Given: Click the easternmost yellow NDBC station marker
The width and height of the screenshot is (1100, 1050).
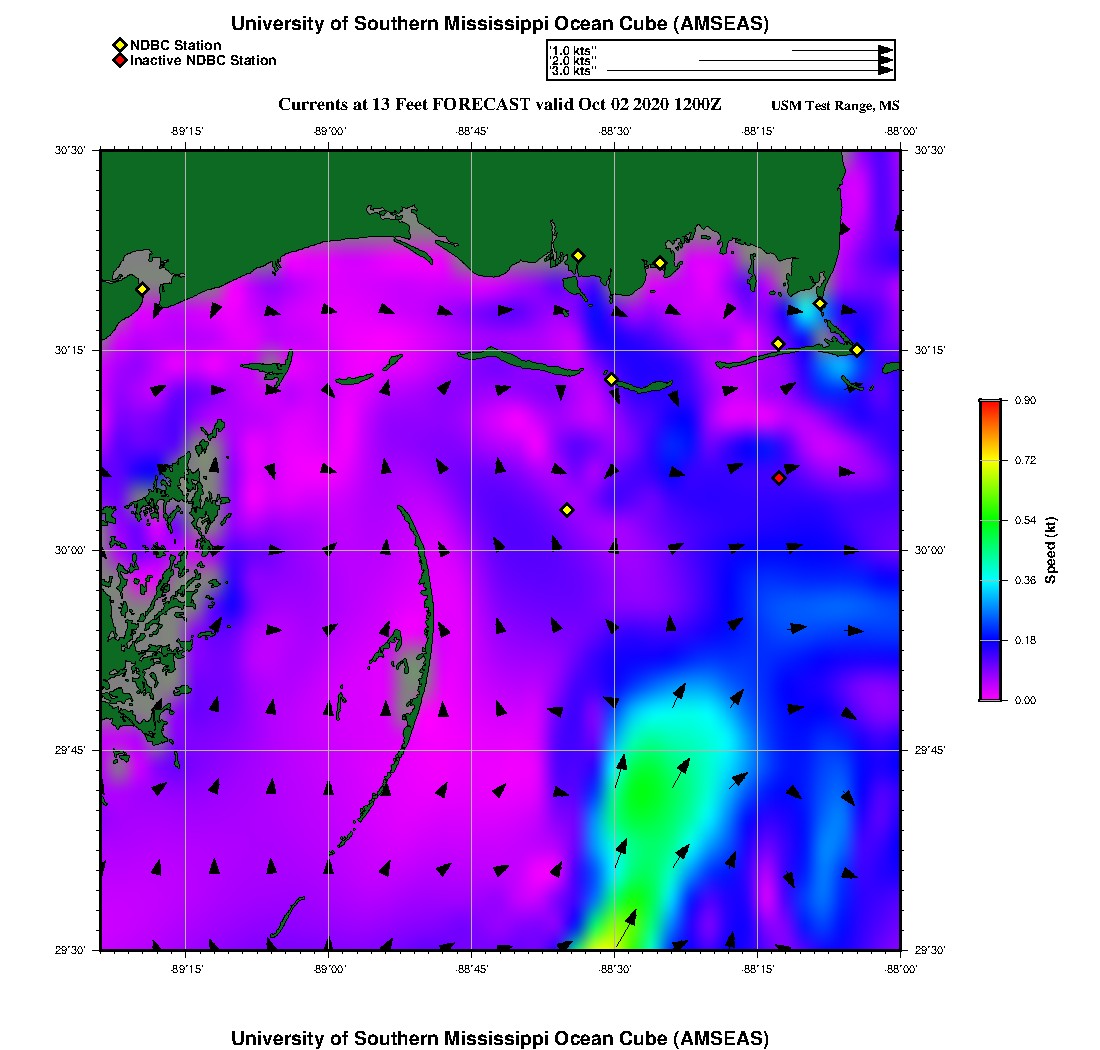Looking at the screenshot, I should coord(857,350).
